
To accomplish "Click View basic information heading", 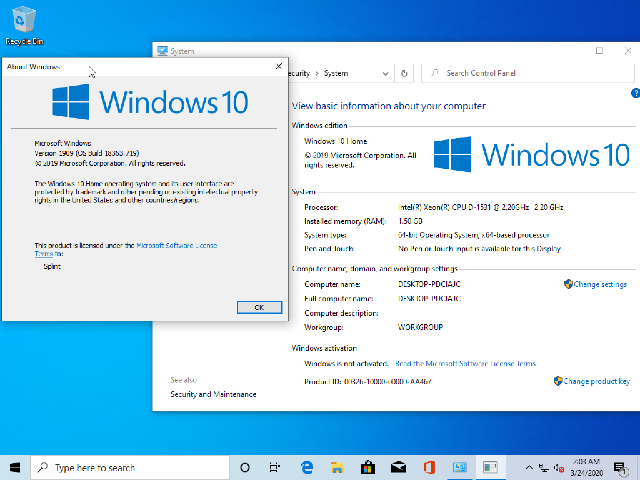I will click(x=389, y=106).
